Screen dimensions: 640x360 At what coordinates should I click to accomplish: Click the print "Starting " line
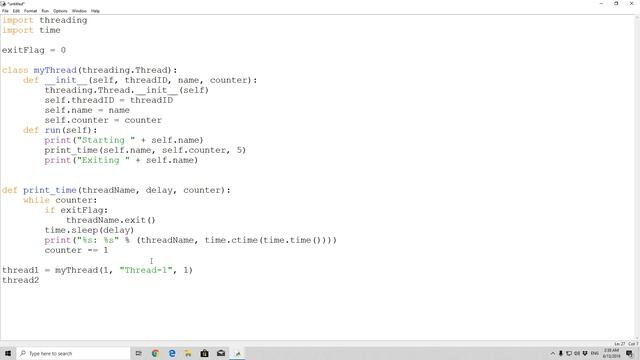124,140
